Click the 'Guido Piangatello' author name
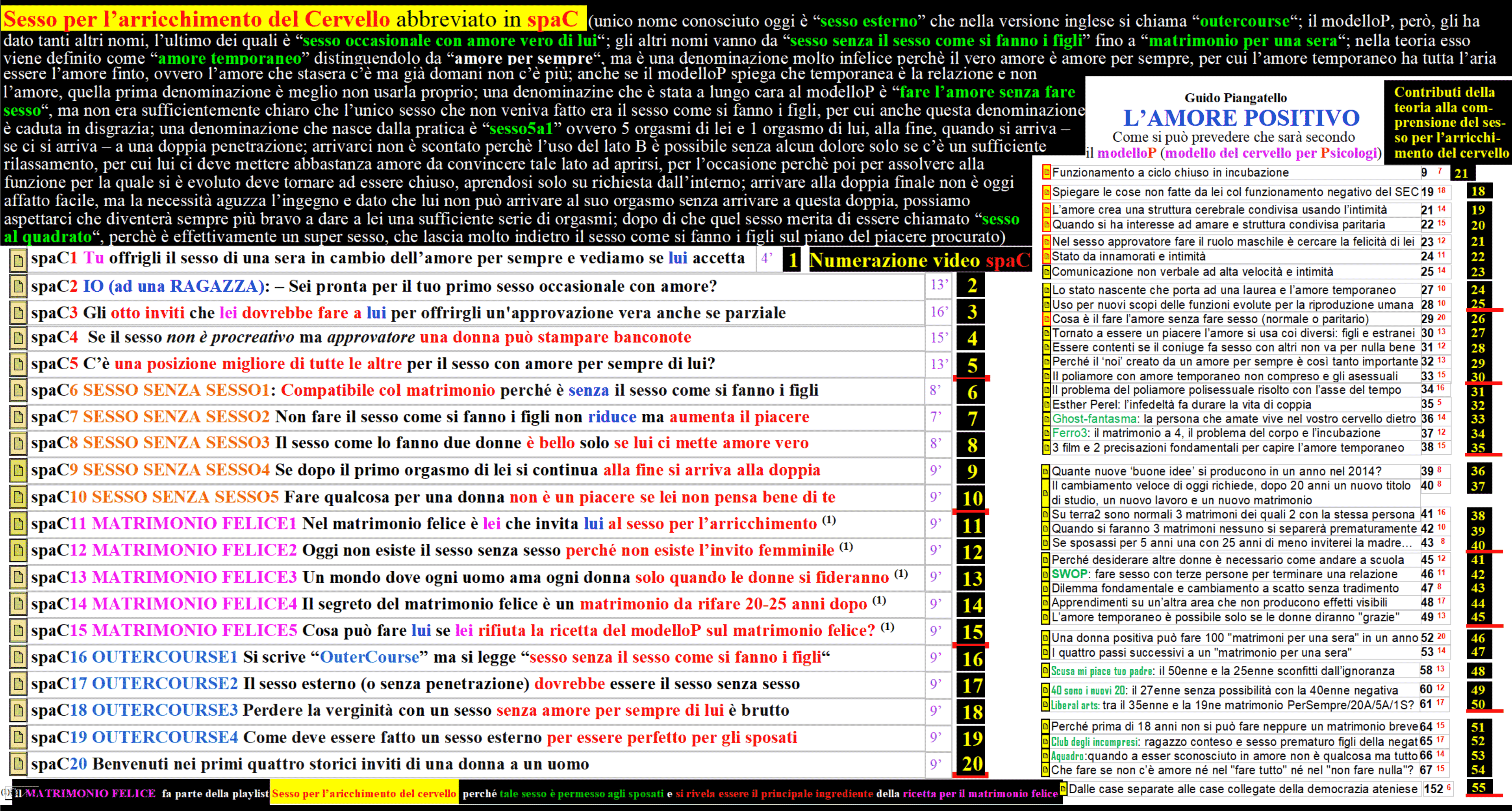1512x811 pixels. (x=1236, y=97)
